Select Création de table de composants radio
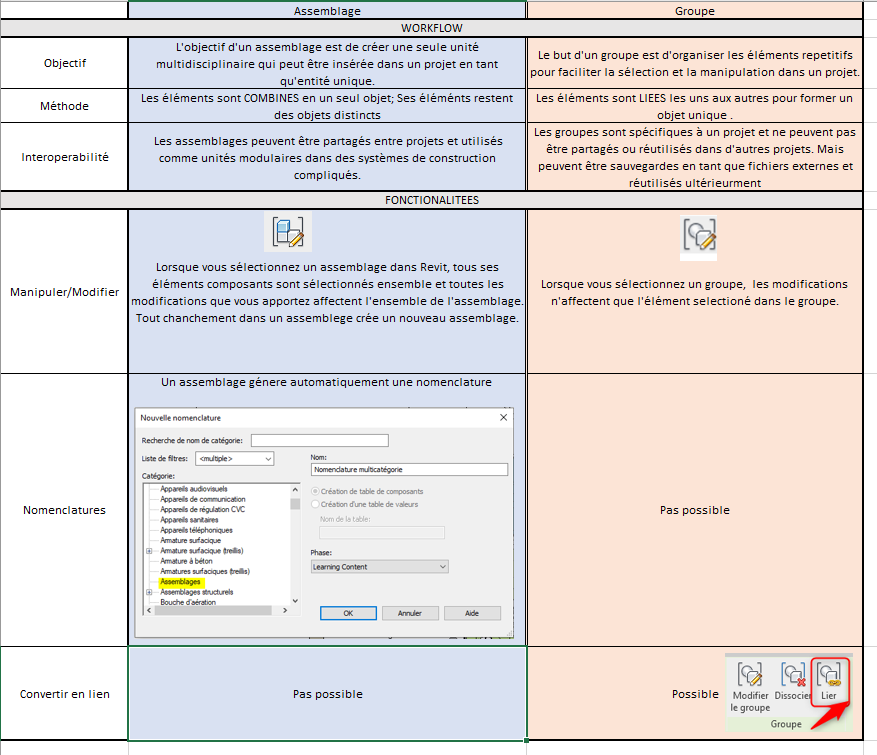This screenshot has height=755, width=877. (x=317, y=491)
